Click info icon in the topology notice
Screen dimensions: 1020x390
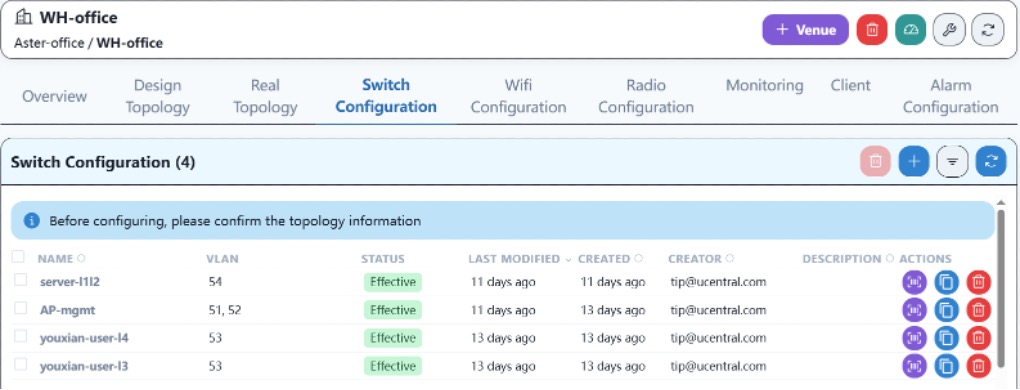(31, 221)
